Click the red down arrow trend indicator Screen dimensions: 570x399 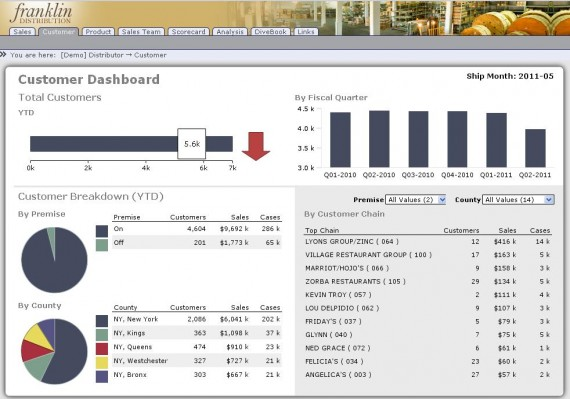tap(256, 146)
